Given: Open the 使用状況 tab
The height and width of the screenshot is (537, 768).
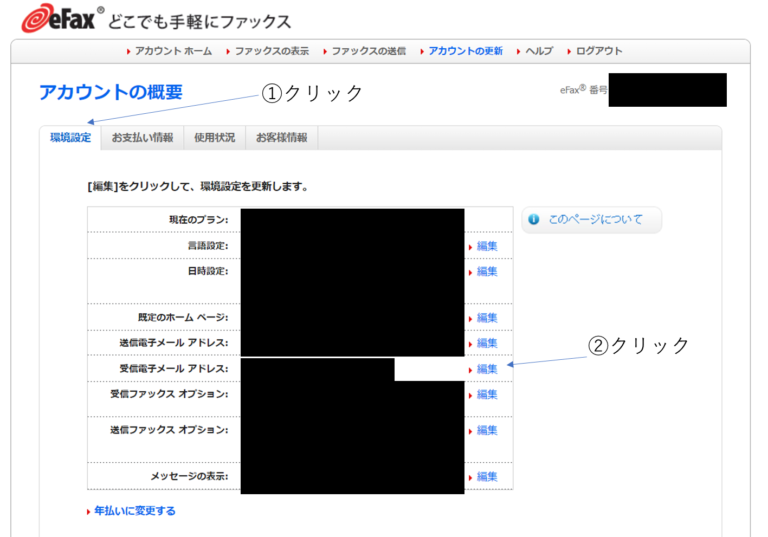Looking at the screenshot, I should coord(214,138).
